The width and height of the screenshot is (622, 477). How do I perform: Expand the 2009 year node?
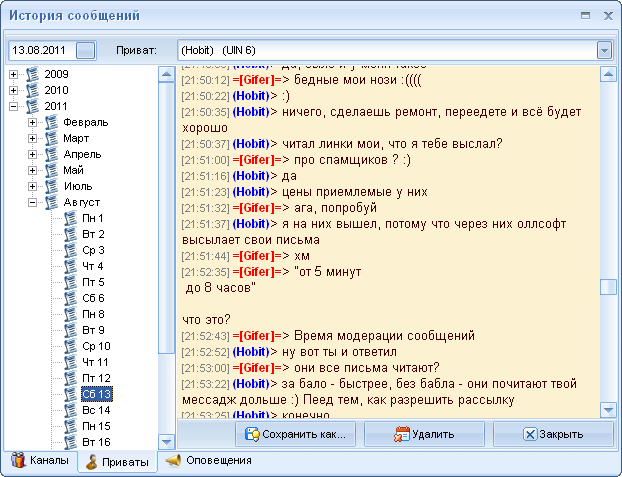pyautogui.click(x=13, y=74)
